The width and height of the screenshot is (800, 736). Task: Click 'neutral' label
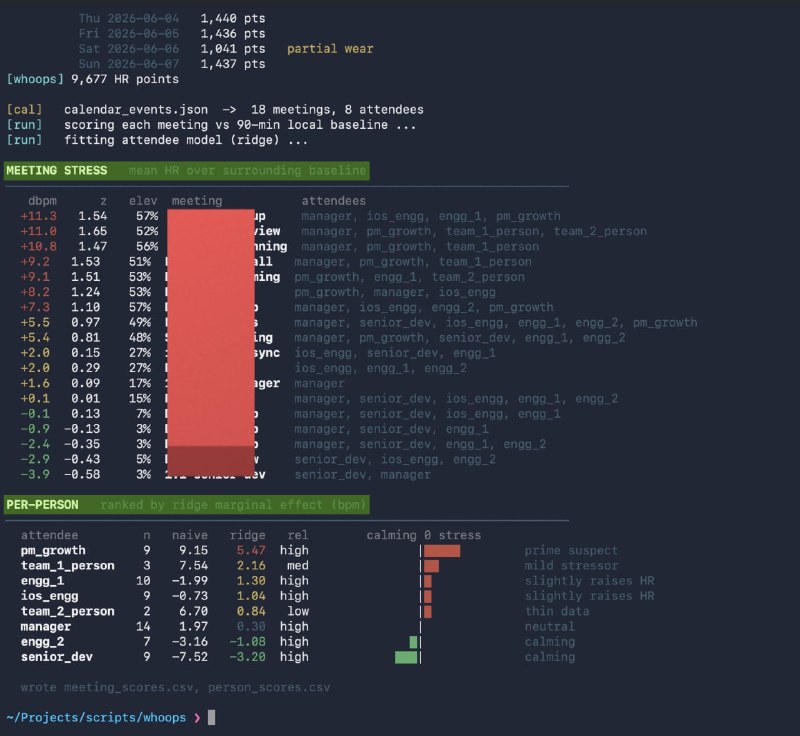(x=549, y=626)
